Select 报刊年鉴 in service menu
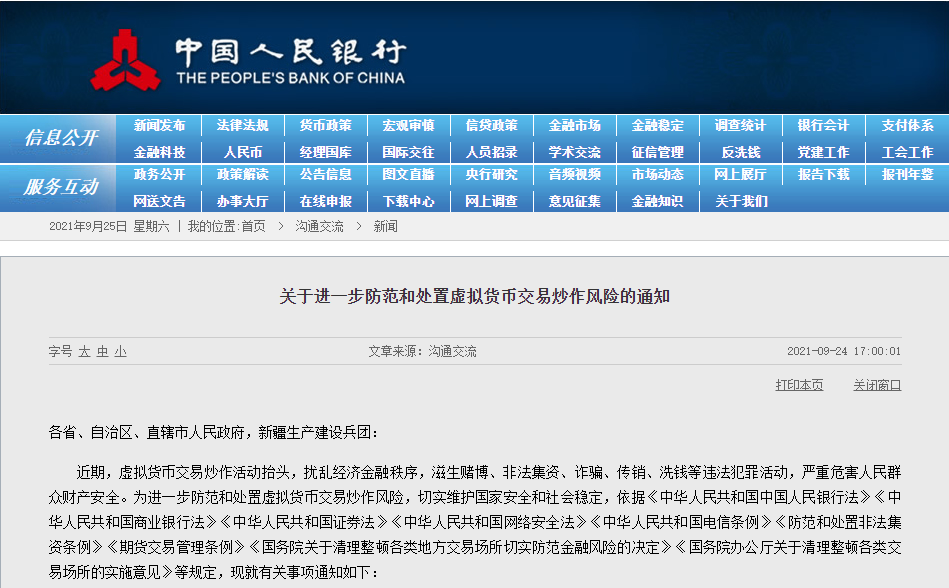Viewport: 949px width, 588px height. [x=907, y=174]
